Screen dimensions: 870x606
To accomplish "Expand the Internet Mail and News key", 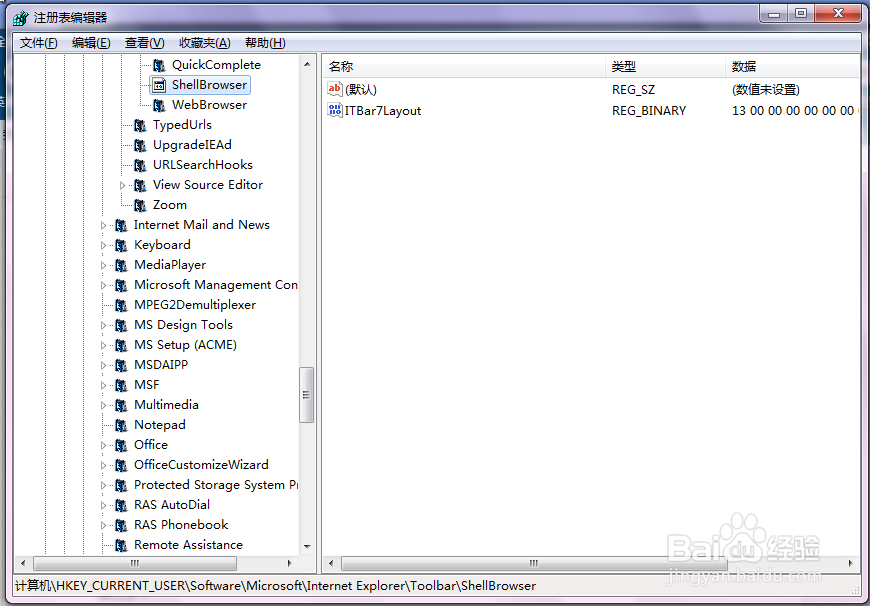I will (x=103, y=225).
